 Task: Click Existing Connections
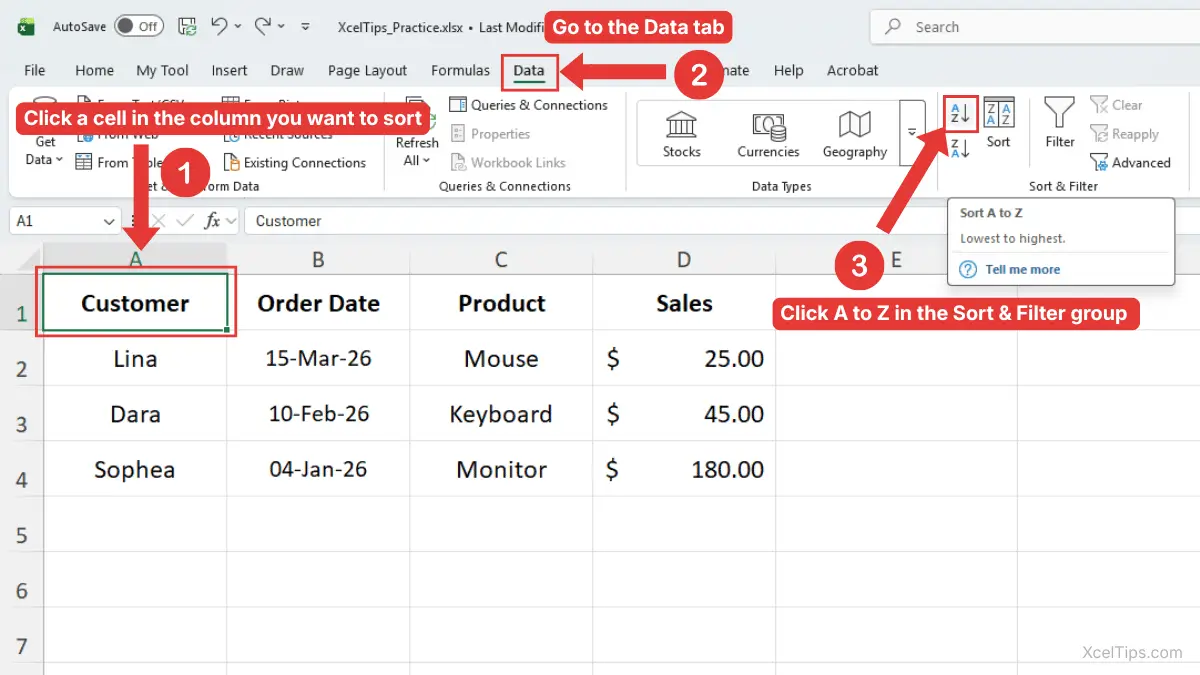294,162
